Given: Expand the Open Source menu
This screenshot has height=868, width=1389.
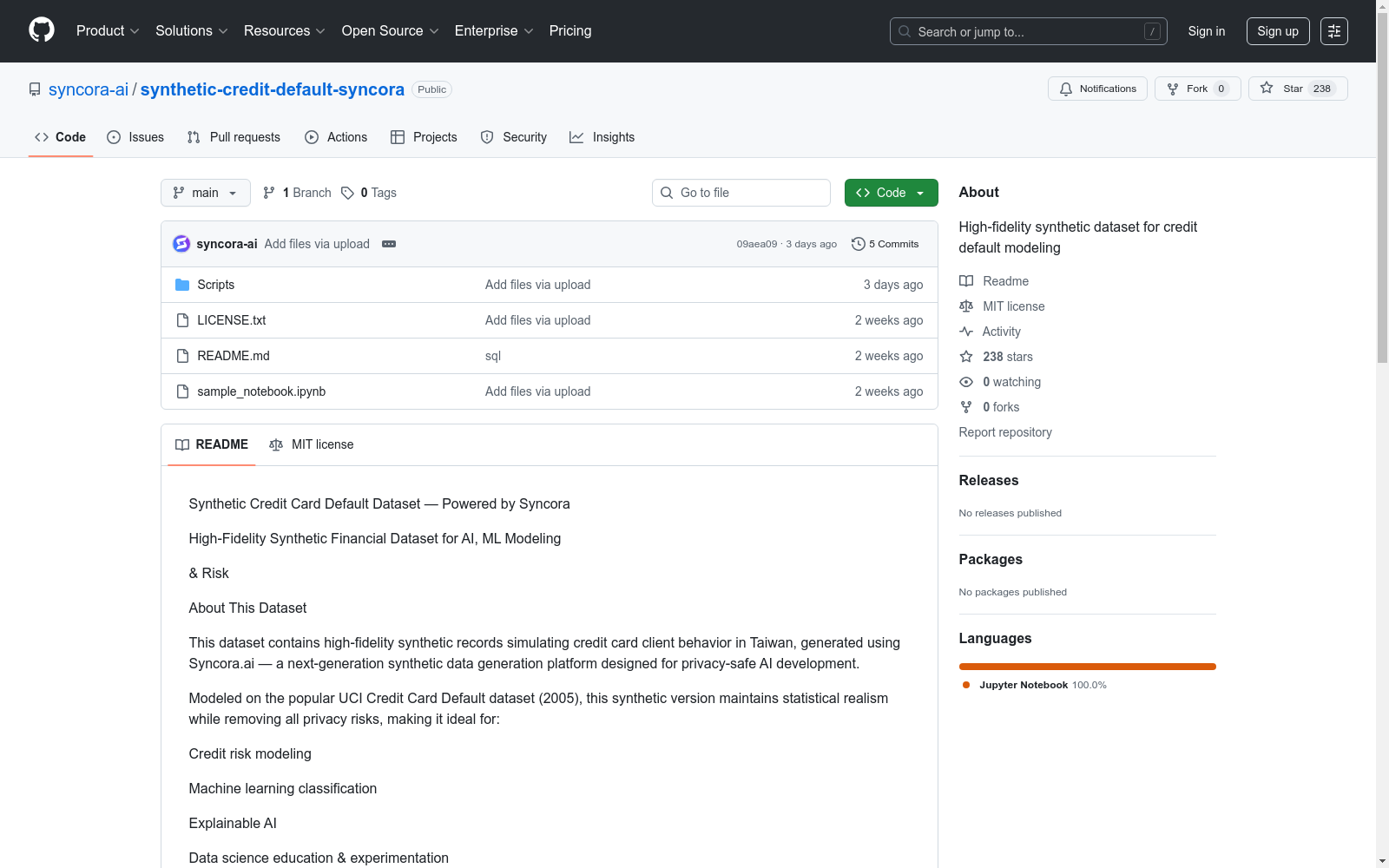Looking at the screenshot, I should click(390, 31).
